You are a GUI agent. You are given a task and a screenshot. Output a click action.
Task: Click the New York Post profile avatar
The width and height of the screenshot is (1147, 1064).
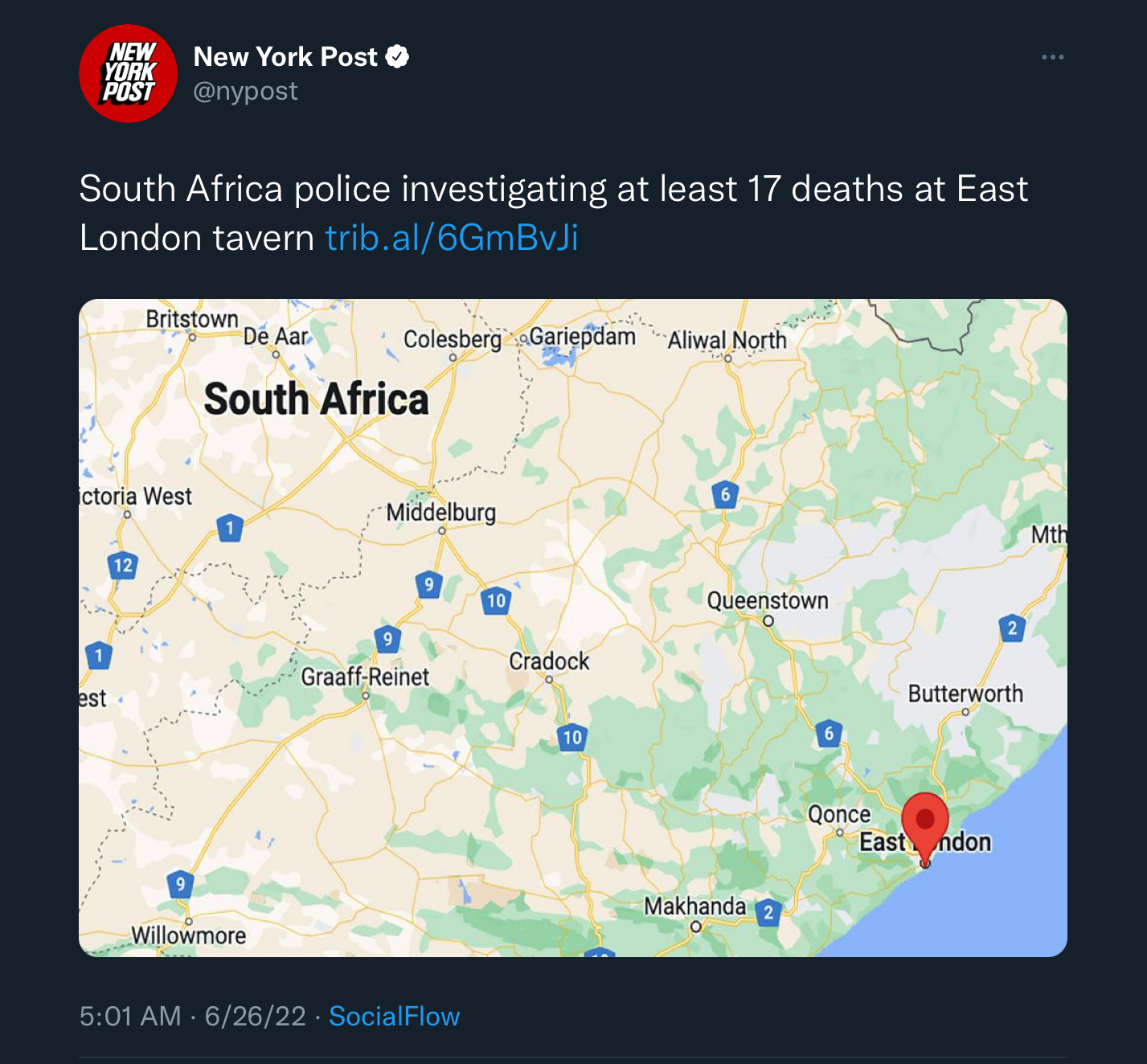coord(128,73)
